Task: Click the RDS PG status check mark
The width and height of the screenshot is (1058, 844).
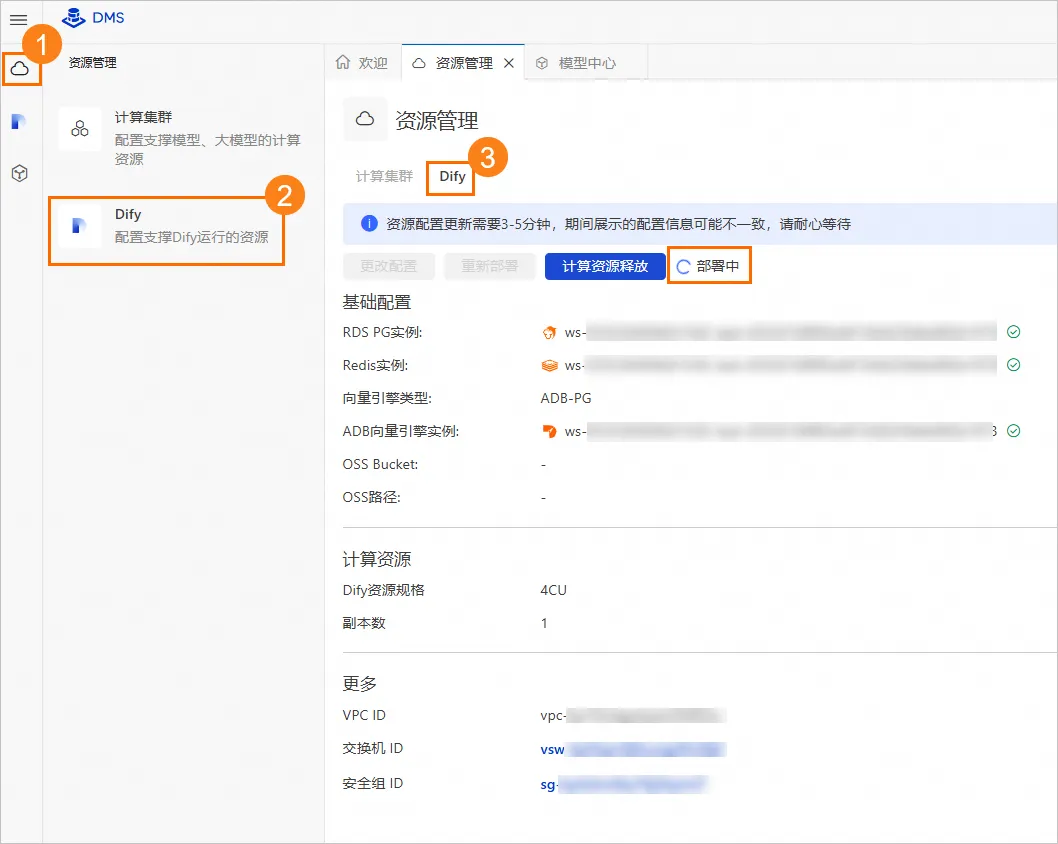Action: click(1013, 331)
